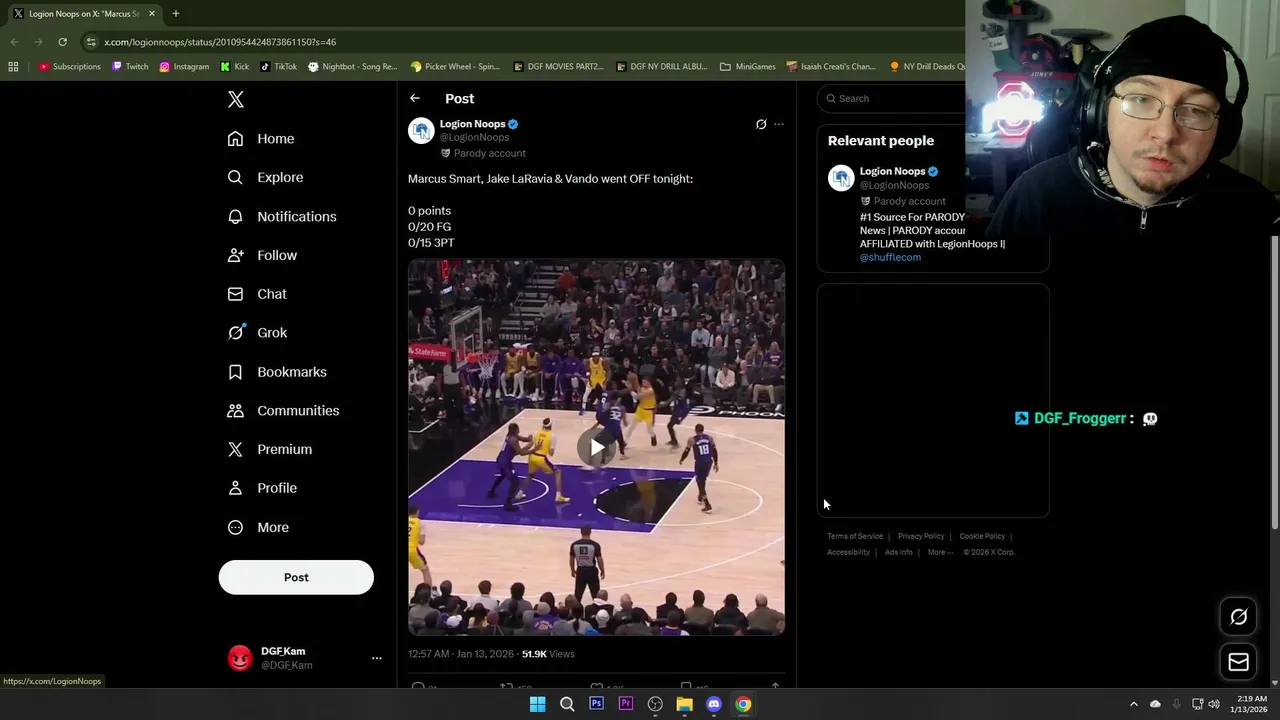Open the Follow section

tap(262, 255)
